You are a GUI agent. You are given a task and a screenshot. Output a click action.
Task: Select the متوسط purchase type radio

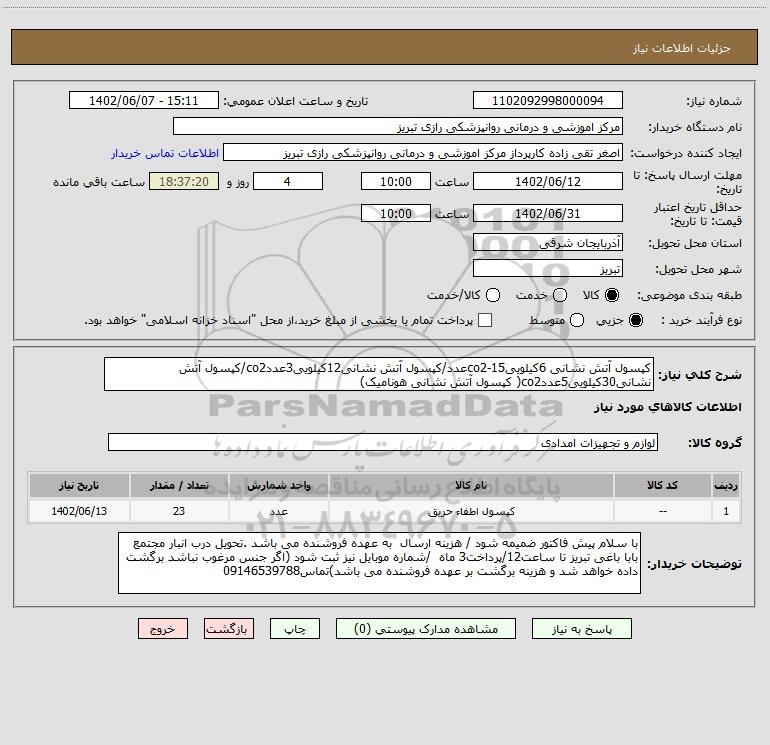[577, 321]
